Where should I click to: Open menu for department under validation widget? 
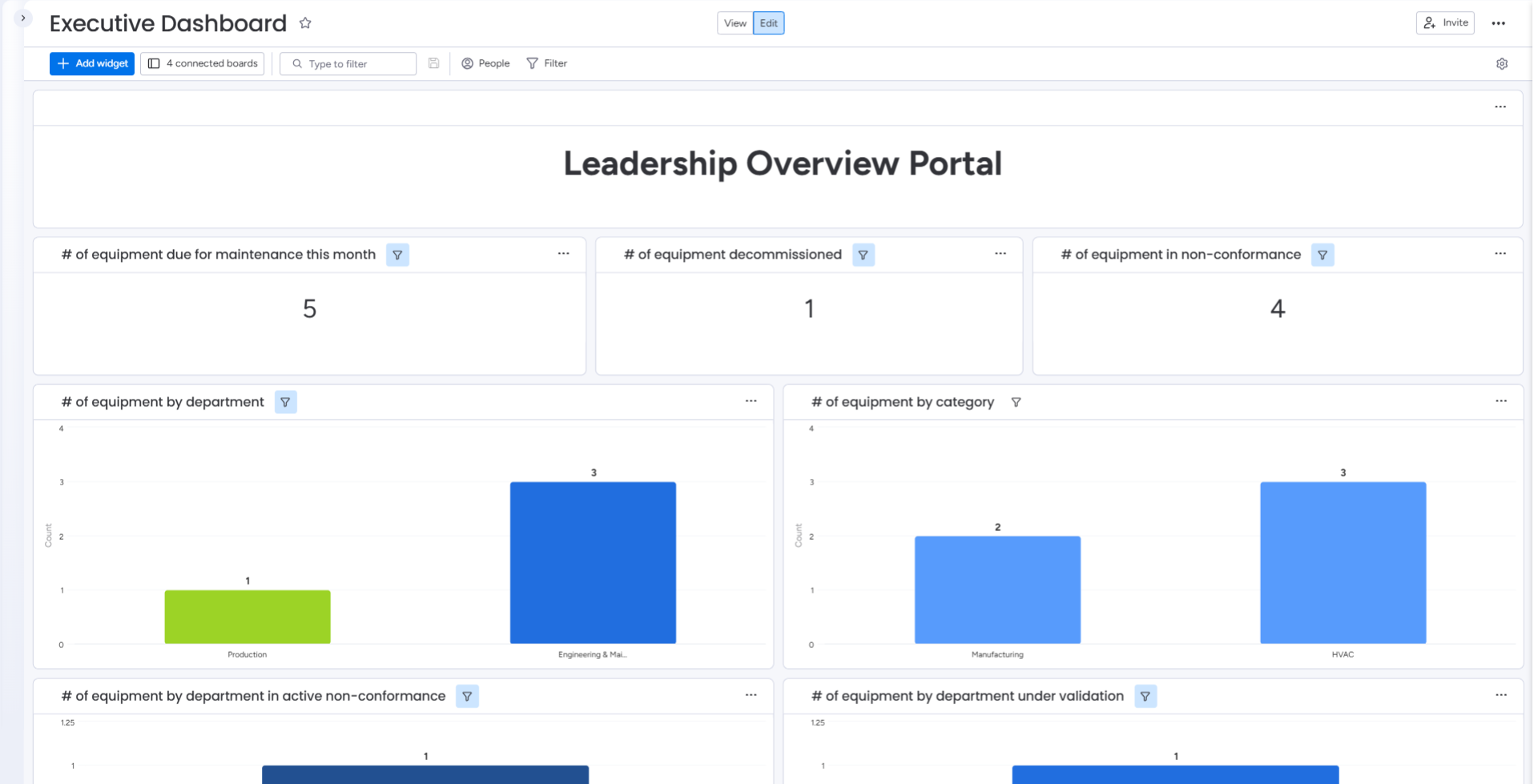[x=1501, y=695]
